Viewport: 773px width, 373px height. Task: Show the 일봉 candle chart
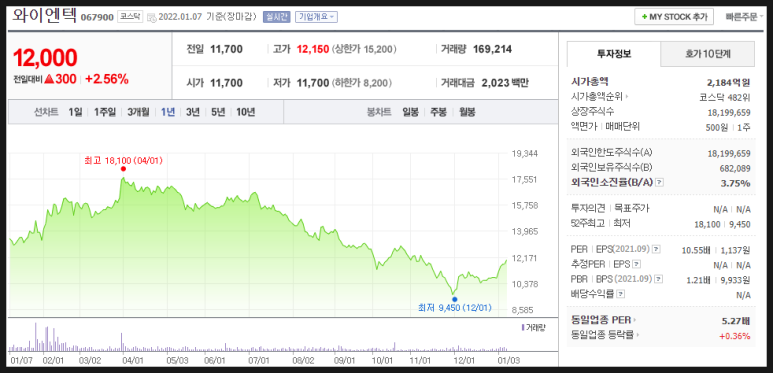coord(410,112)
